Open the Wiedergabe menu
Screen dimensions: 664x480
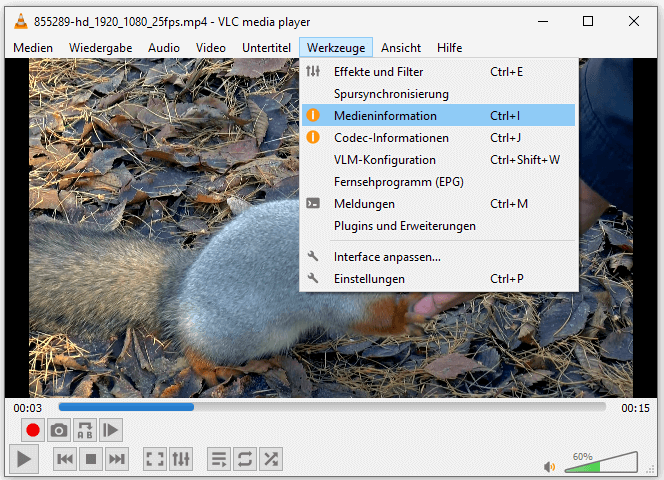pos(100,48)
